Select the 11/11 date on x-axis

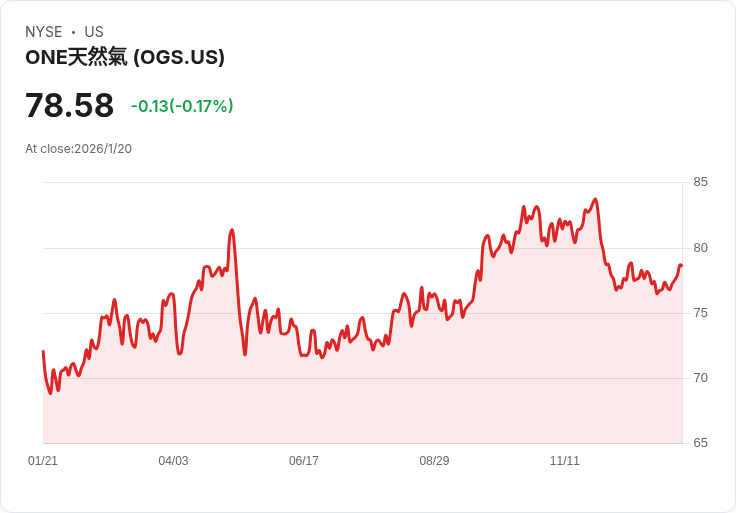(x=565, y=461)
